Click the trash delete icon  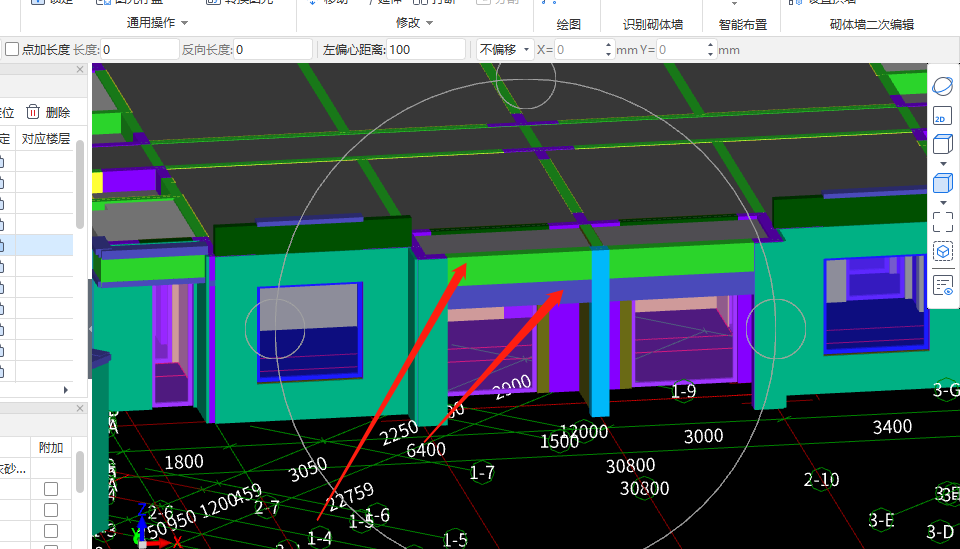click(33, 111)
